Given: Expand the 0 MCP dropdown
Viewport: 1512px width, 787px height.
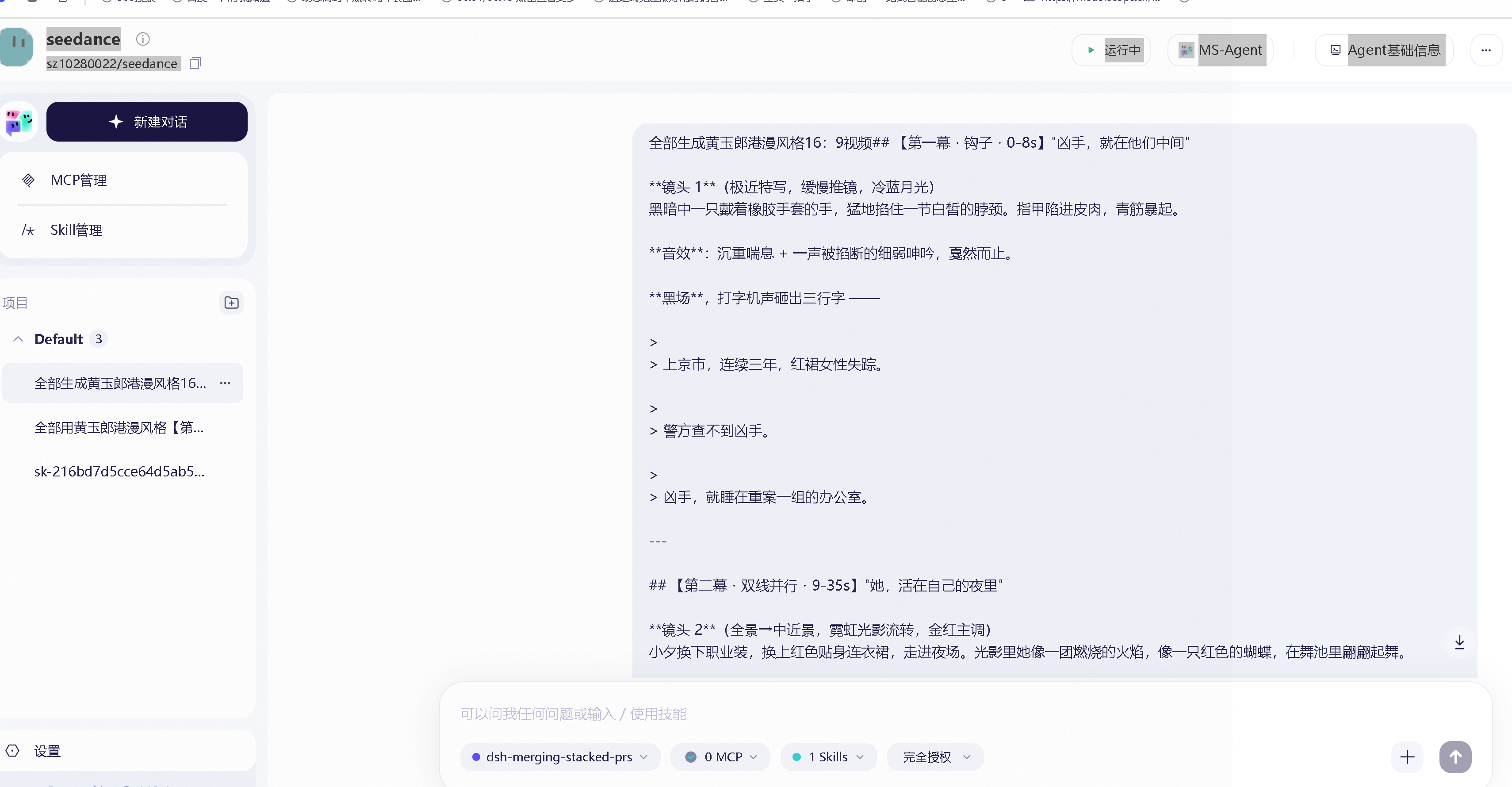Looking at the screenshot, I should [x=720, y=757].
